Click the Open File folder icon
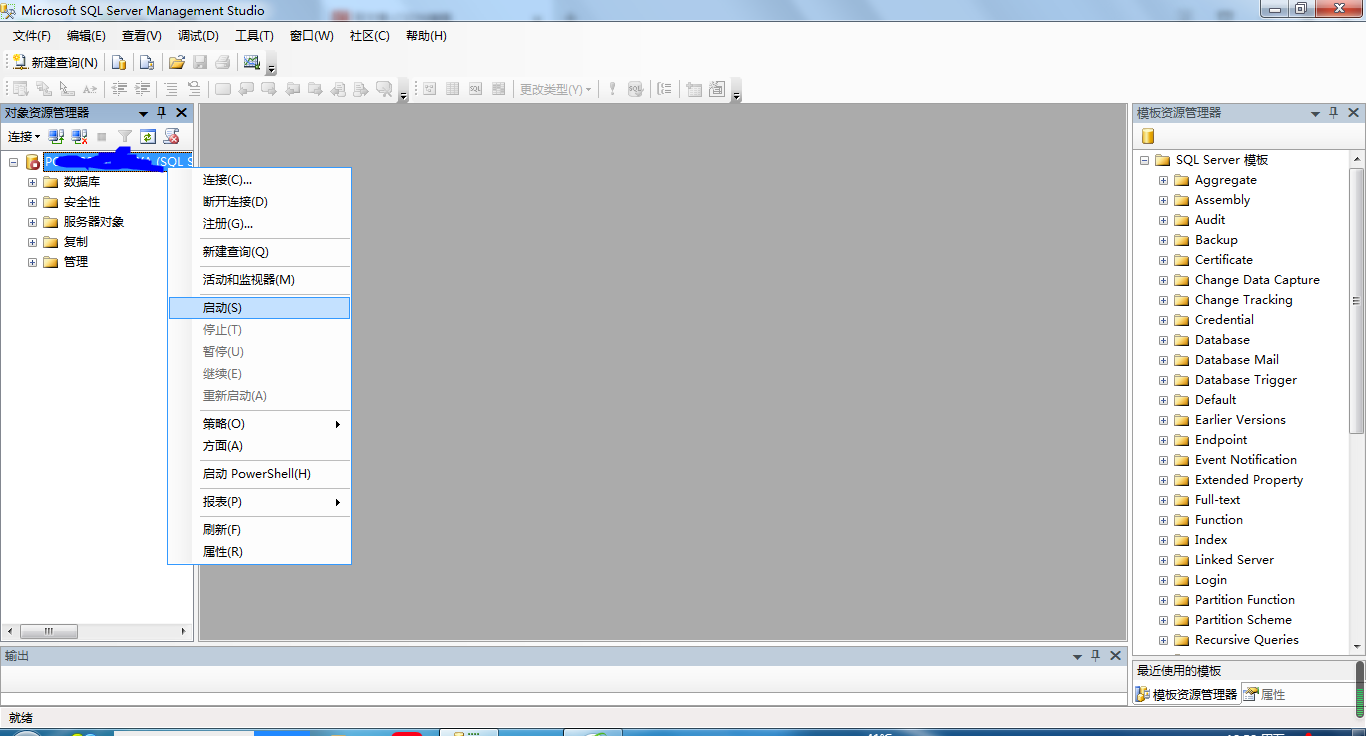 point(177,62)
